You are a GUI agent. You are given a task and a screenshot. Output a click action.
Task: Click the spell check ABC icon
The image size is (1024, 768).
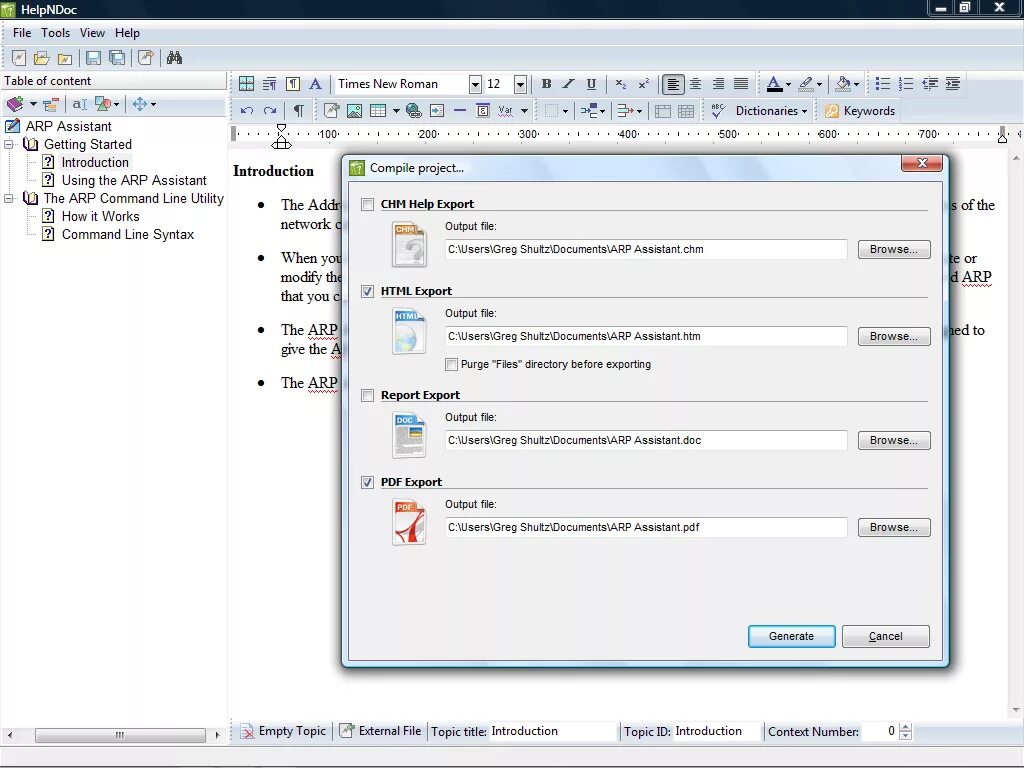(x=718, y=110)
